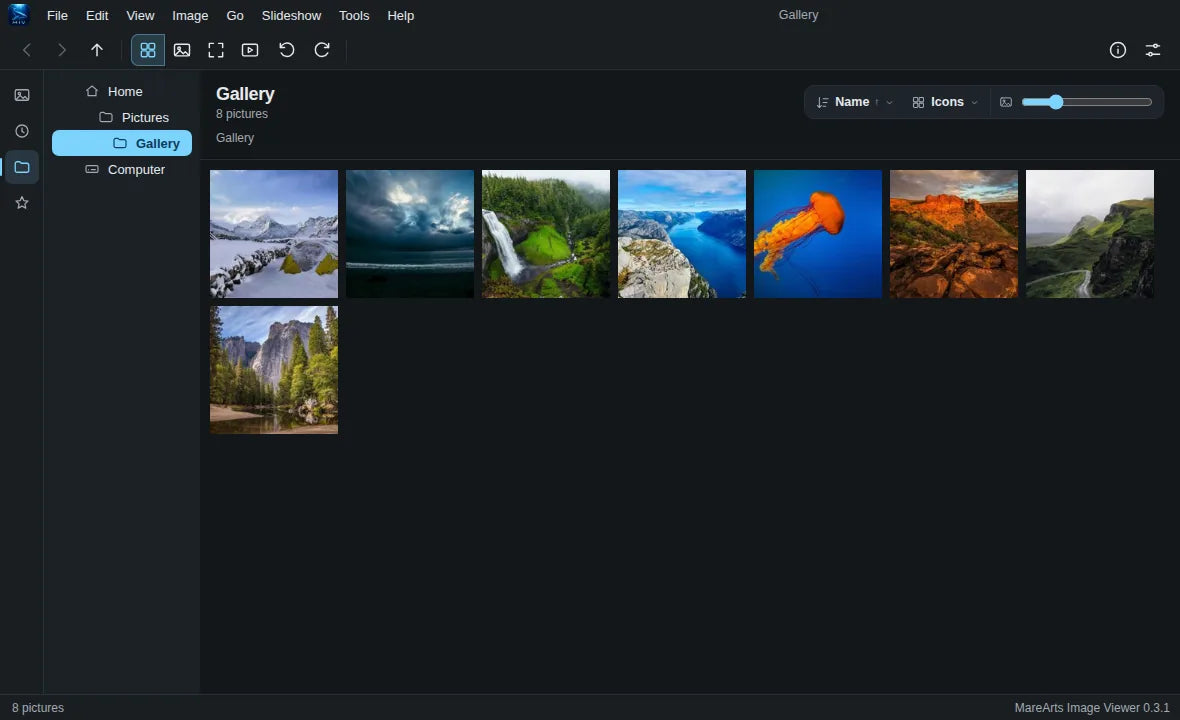
Task: Click the '8 pictures' status bar text
Action: [x=38, y=707]
